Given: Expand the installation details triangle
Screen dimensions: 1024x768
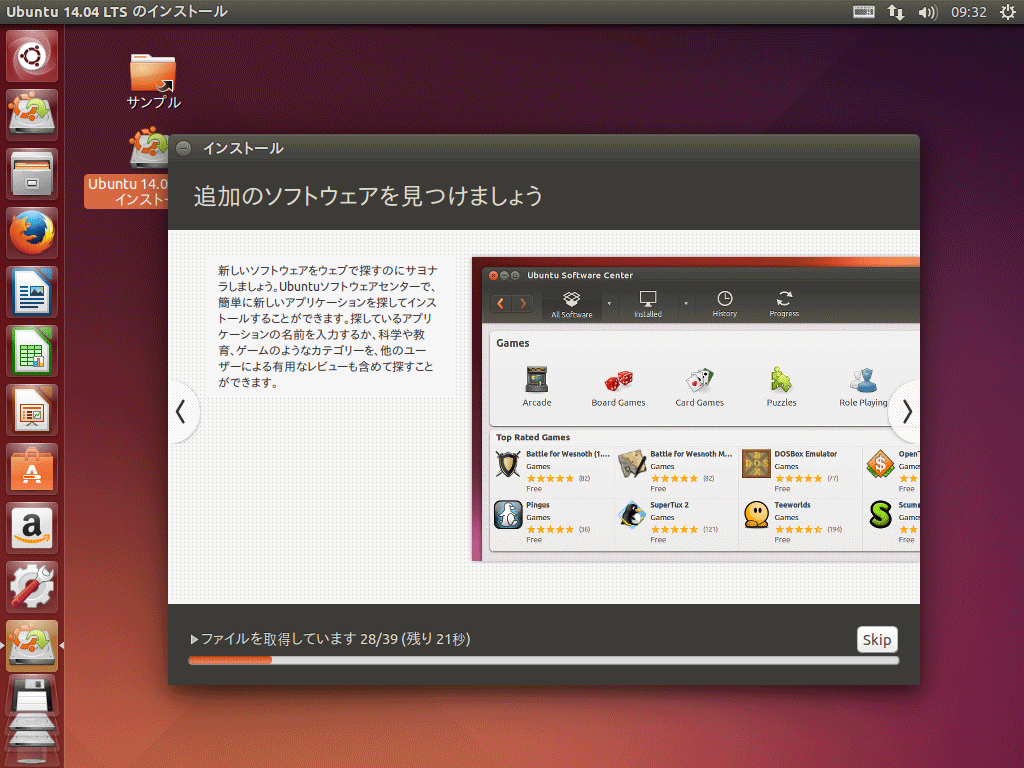Looking at the screenshot, I should pos(194,639).
